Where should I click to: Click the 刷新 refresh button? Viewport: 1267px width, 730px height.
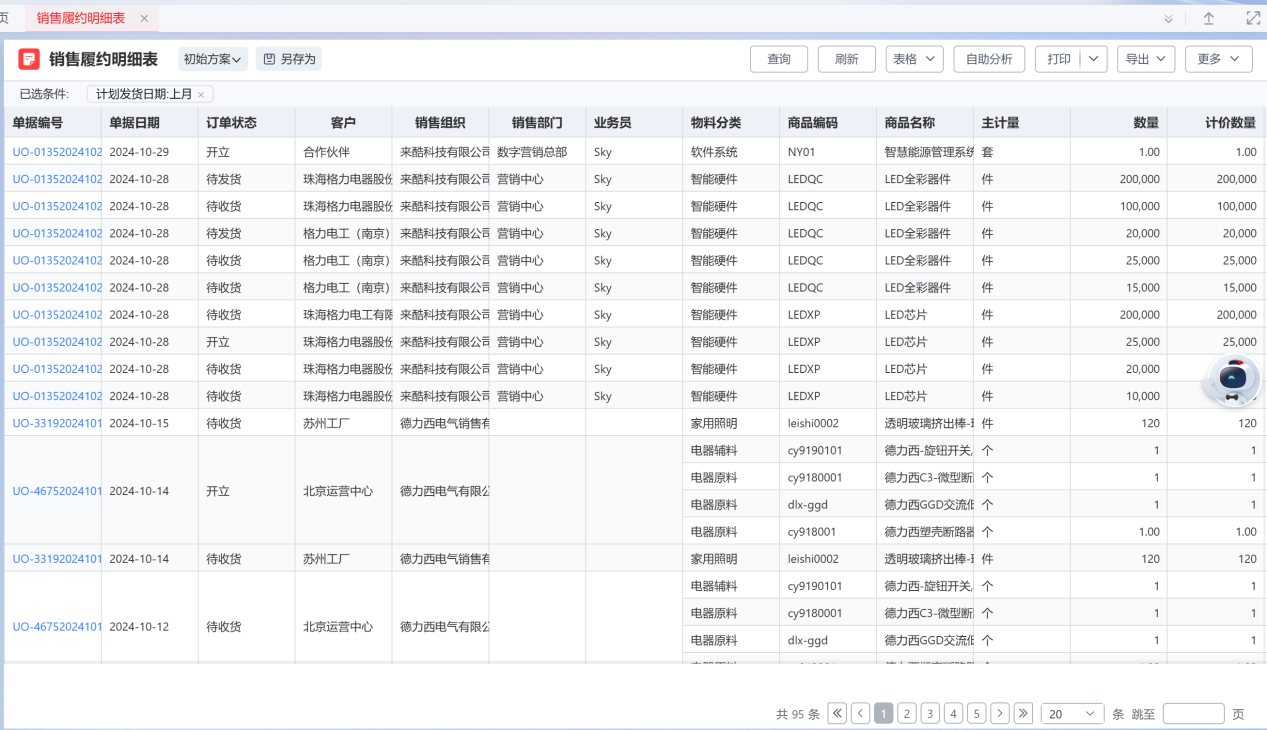click(846, 59)
